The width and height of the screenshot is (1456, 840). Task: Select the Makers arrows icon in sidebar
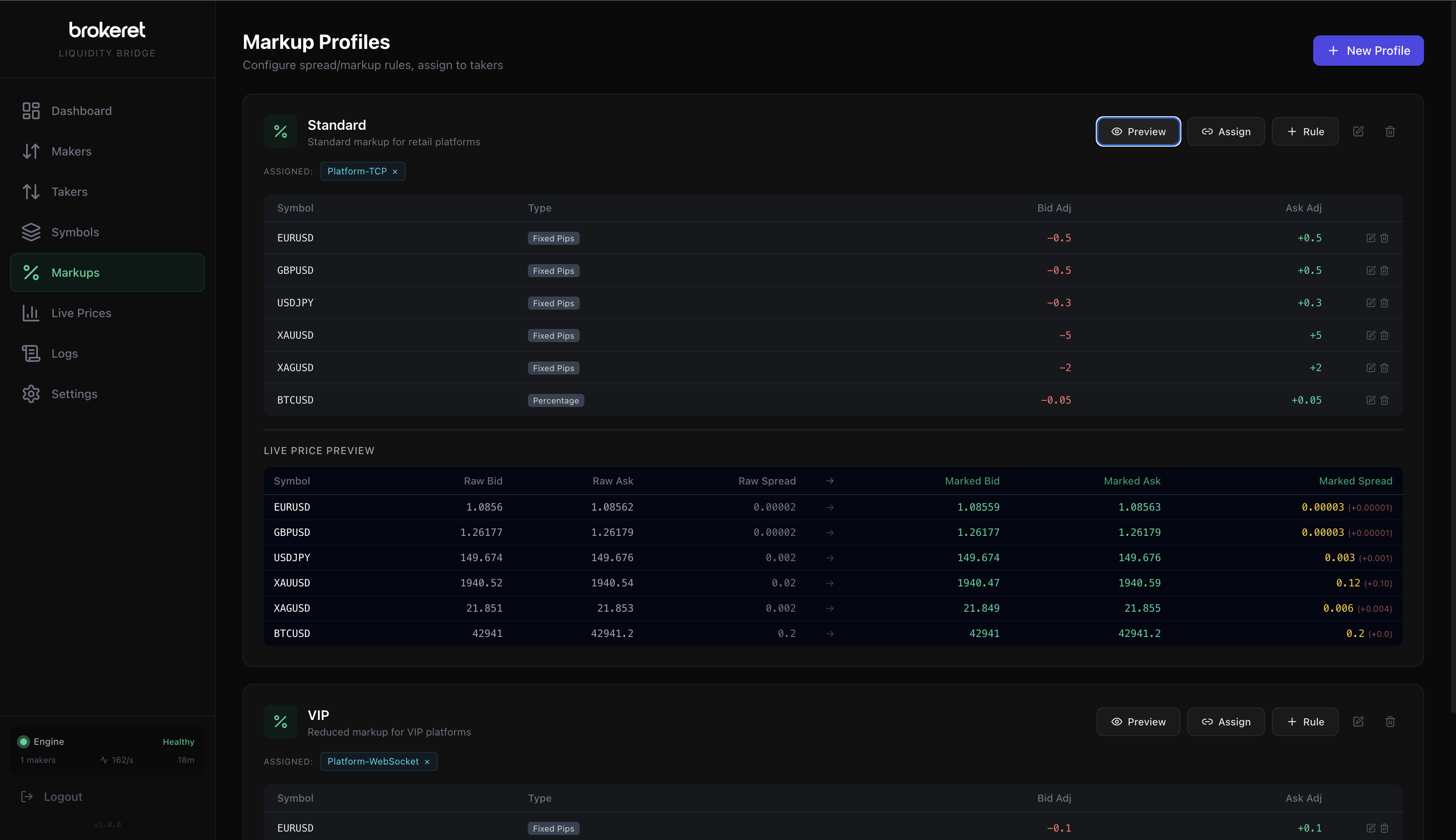(31, 150)
